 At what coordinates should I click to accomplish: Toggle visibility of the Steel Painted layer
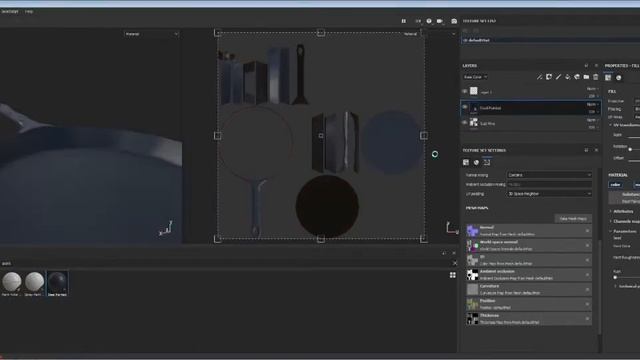tap(465, 107)
